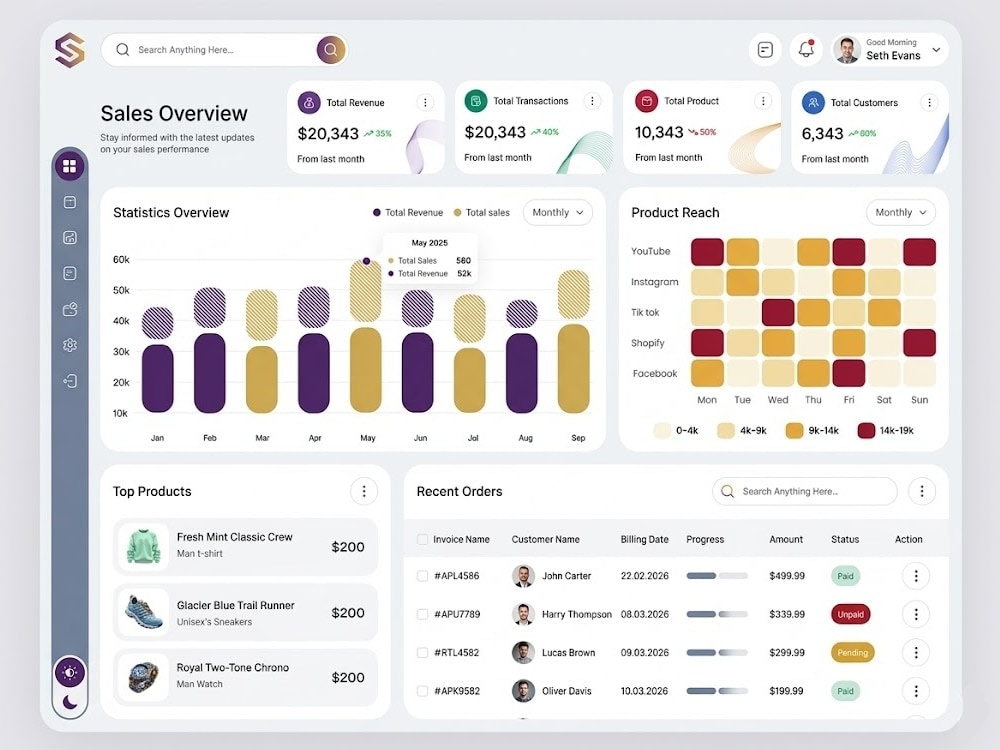Check the #RTL4582 order checkbox
This screenshot has height=750, width=1000.
[x=422, y=652]
